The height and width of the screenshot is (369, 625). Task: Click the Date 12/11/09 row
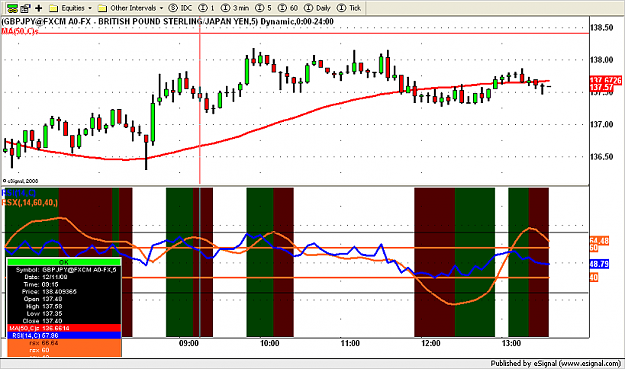point(64,277)
